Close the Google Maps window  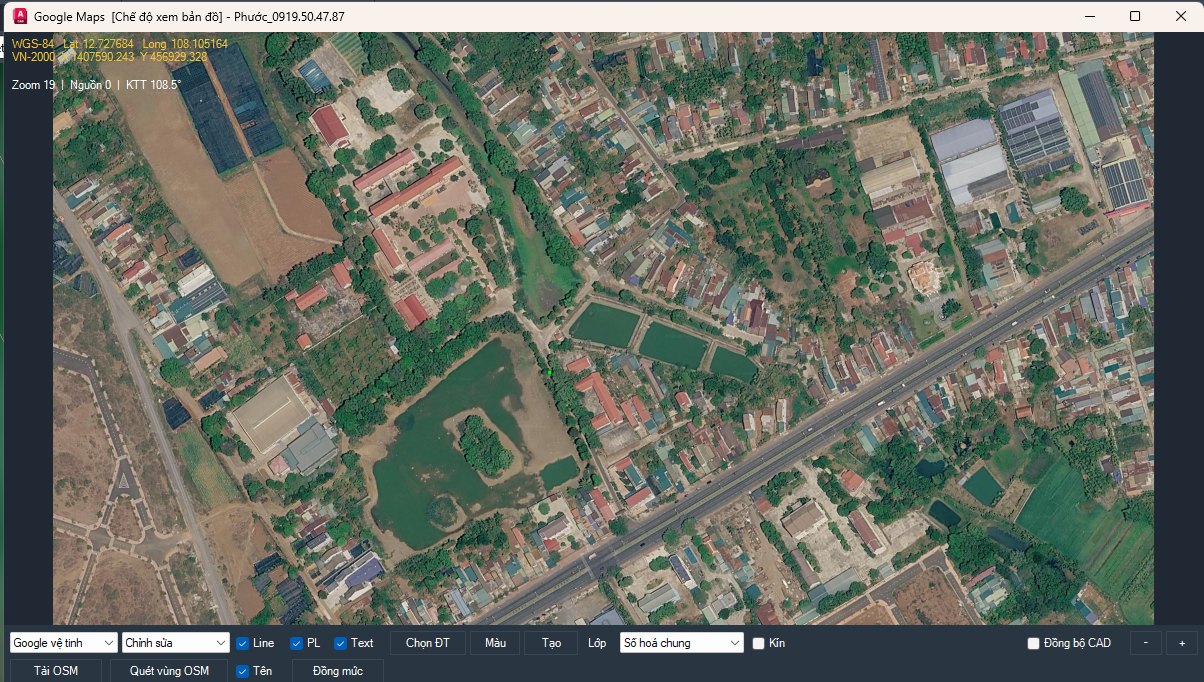pos(1181,16)
